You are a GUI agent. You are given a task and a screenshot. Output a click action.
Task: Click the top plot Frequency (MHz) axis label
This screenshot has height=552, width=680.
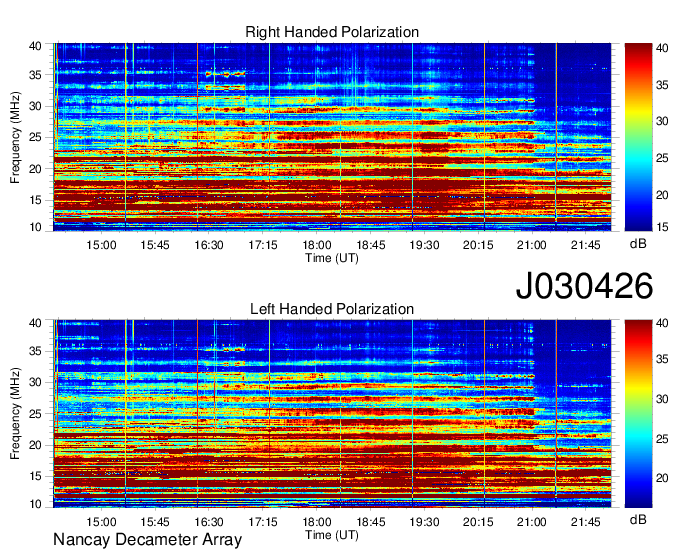click(x=15, y=137)
